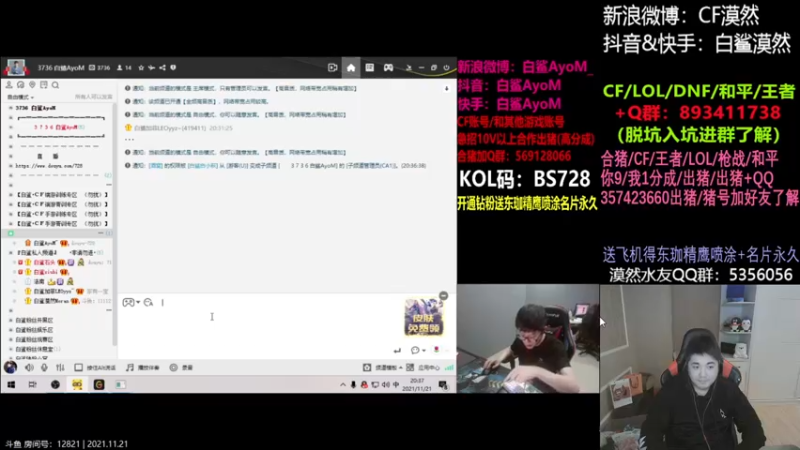Screen dimensions: 800x450
Task: Click the airplane gift icon in header
Action: [152, 67]
